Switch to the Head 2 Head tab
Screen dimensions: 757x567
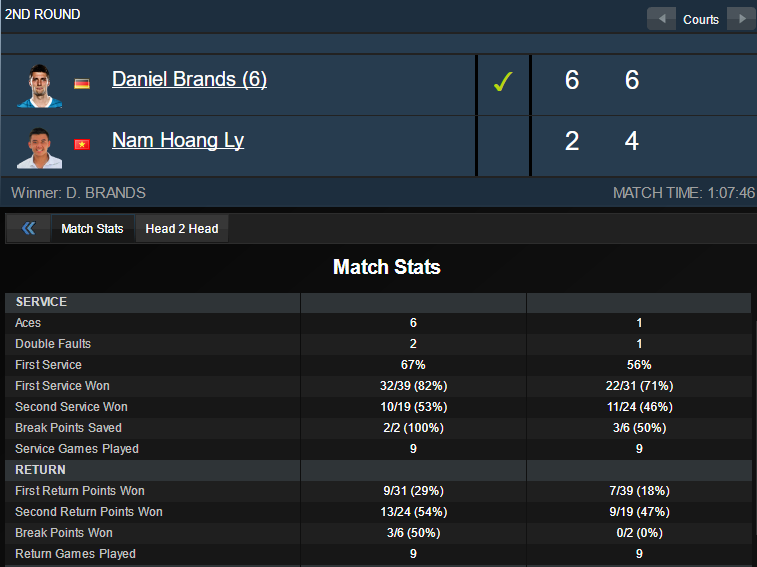(182, 229)
